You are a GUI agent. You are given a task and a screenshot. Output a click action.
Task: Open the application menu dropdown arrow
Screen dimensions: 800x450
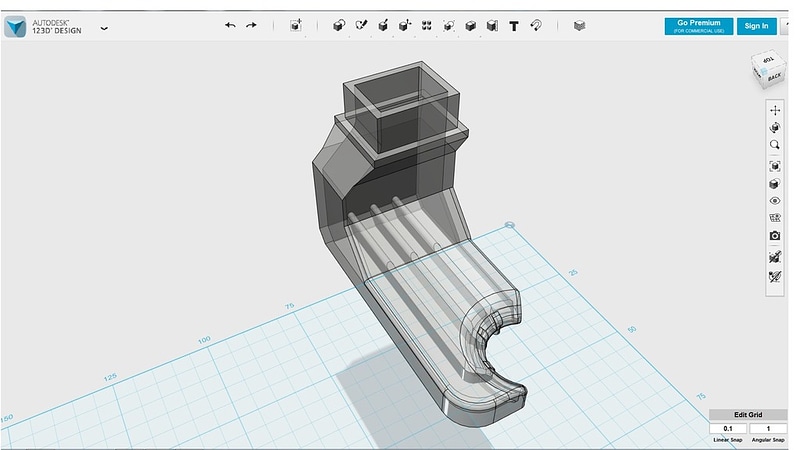tap(104, 29)
